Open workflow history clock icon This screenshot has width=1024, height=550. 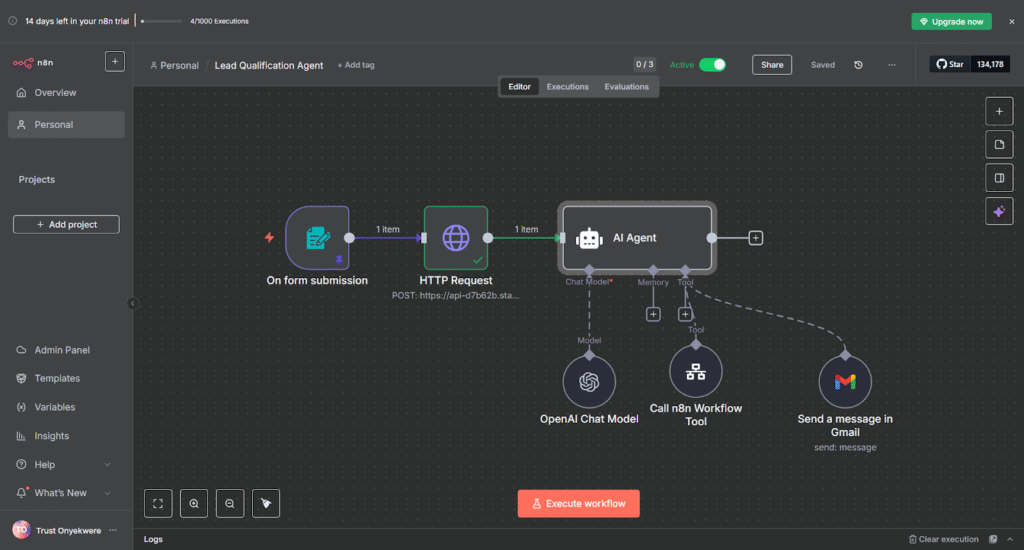[x=858, y=65]
